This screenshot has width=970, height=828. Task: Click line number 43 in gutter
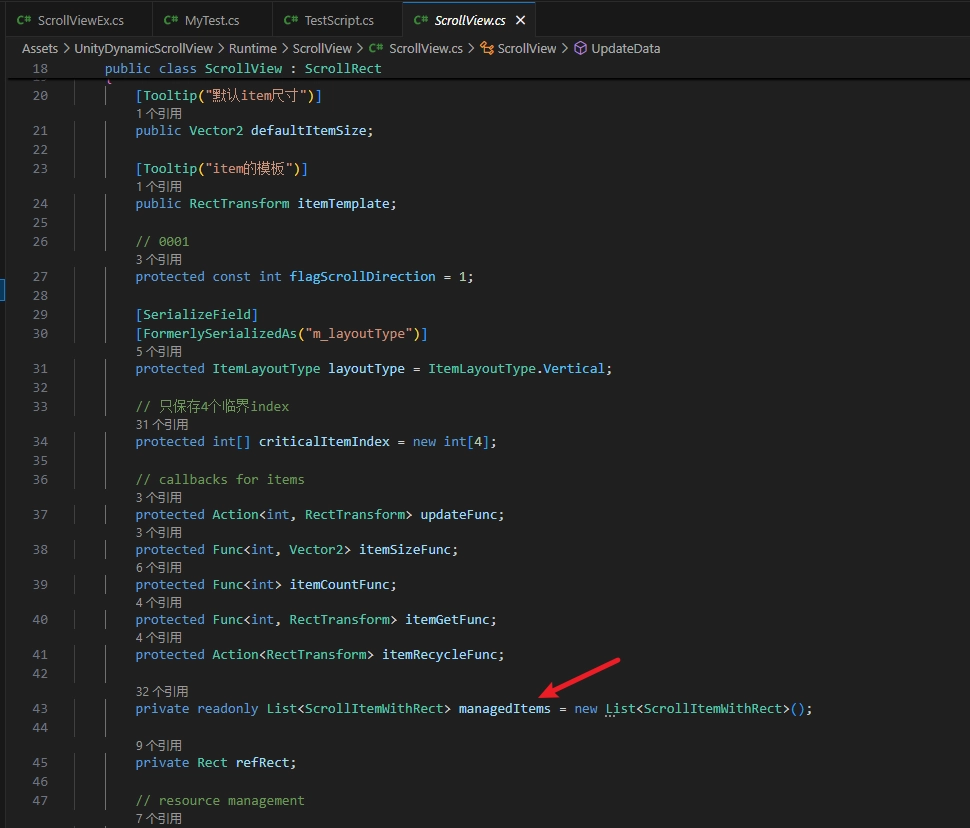(40, 709)
